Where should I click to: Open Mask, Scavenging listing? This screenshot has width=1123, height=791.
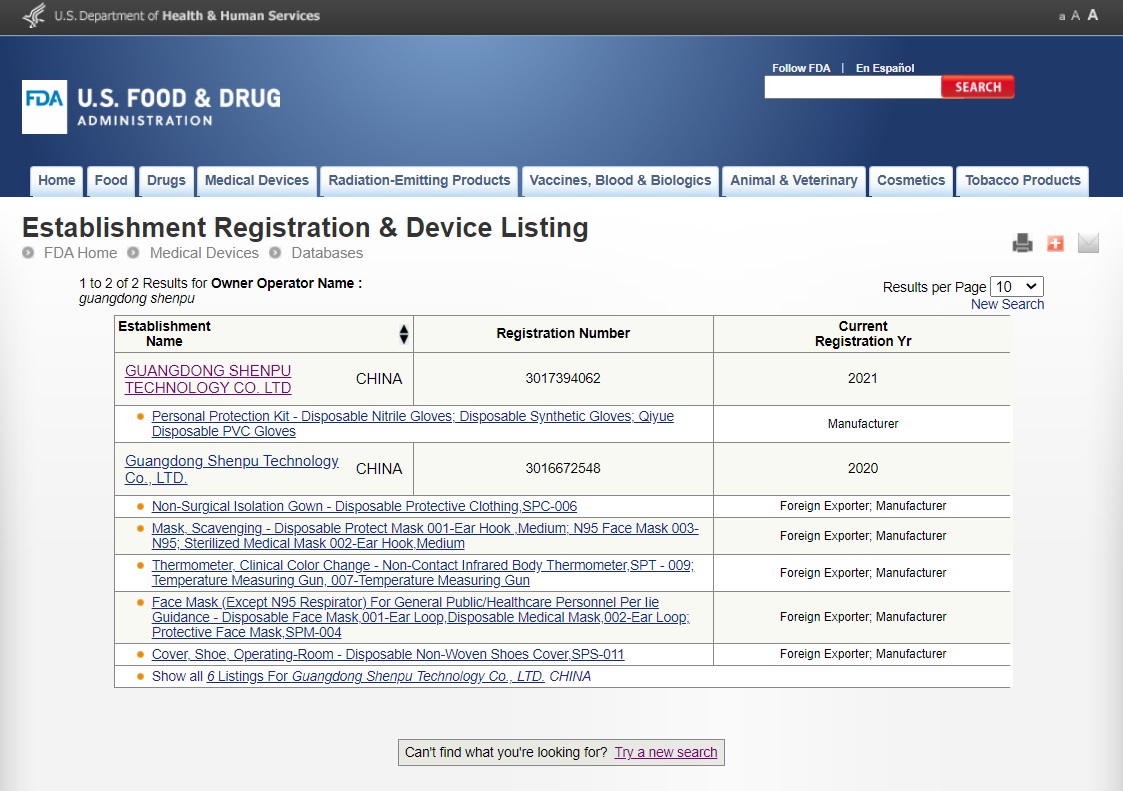click(x=425, y=536)
